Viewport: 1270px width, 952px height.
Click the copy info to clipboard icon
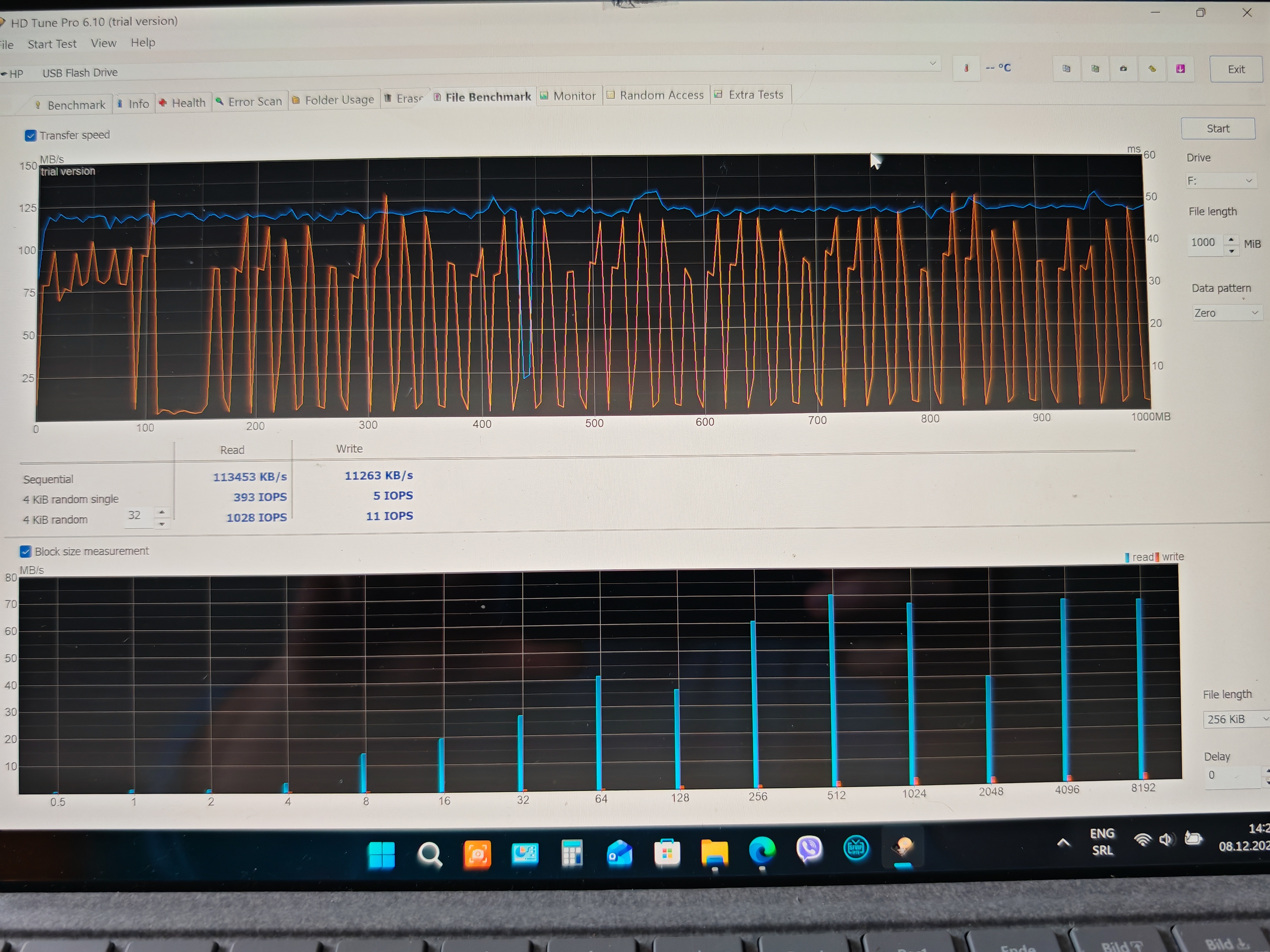click(1066, 69)
